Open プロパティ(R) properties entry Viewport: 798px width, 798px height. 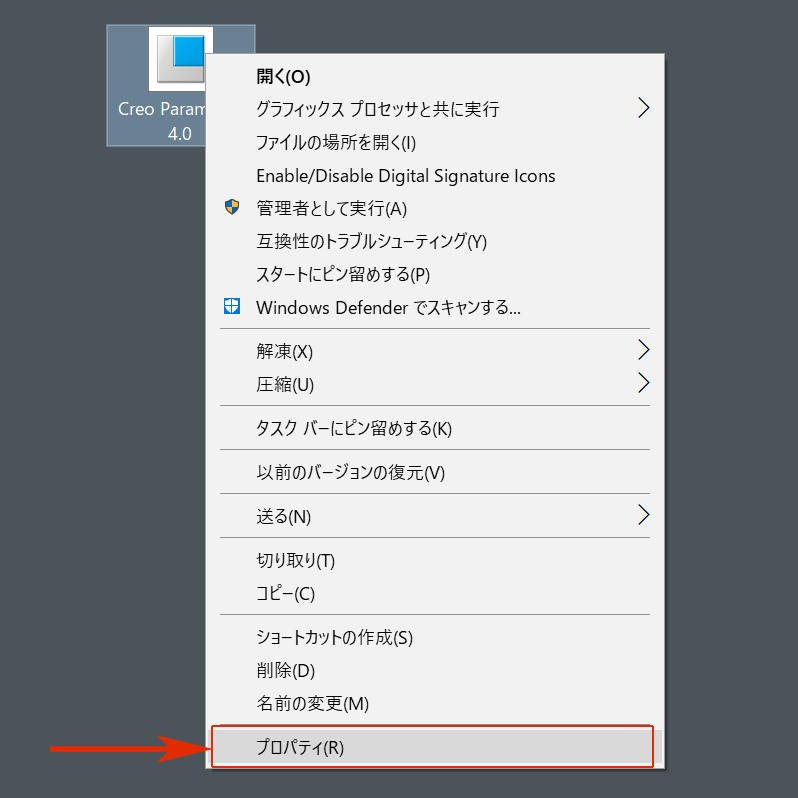(300, 747)
